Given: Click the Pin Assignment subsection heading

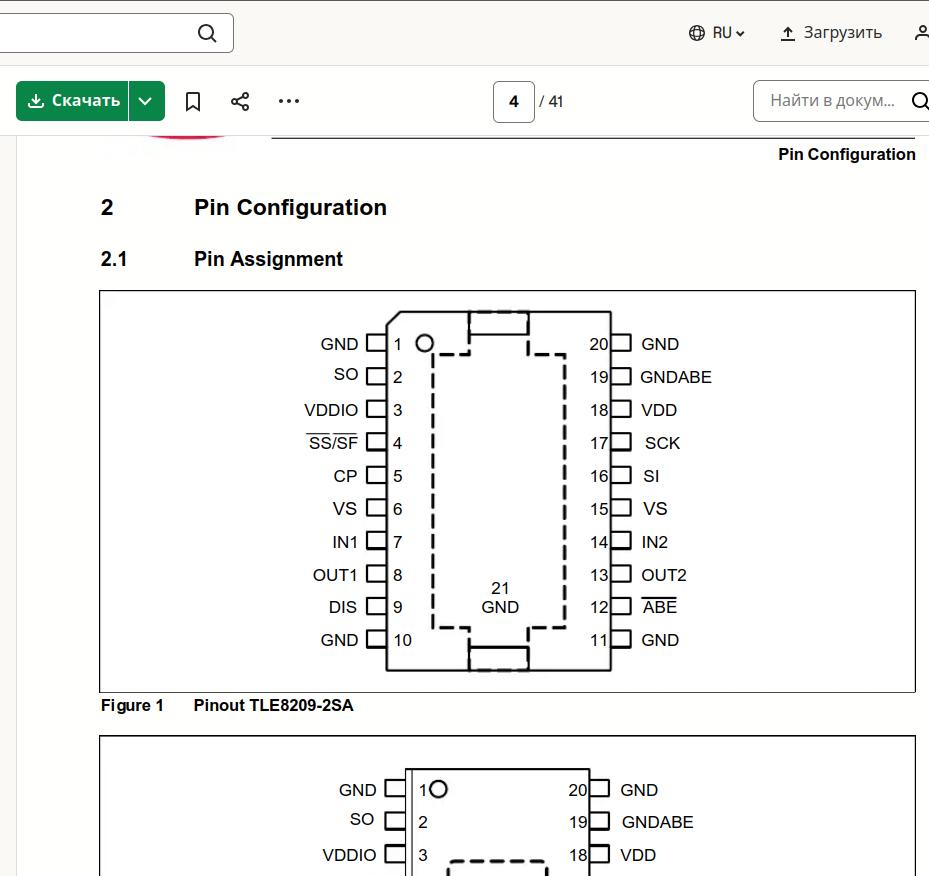Looking at the screenshot, I should click(268, 260).
